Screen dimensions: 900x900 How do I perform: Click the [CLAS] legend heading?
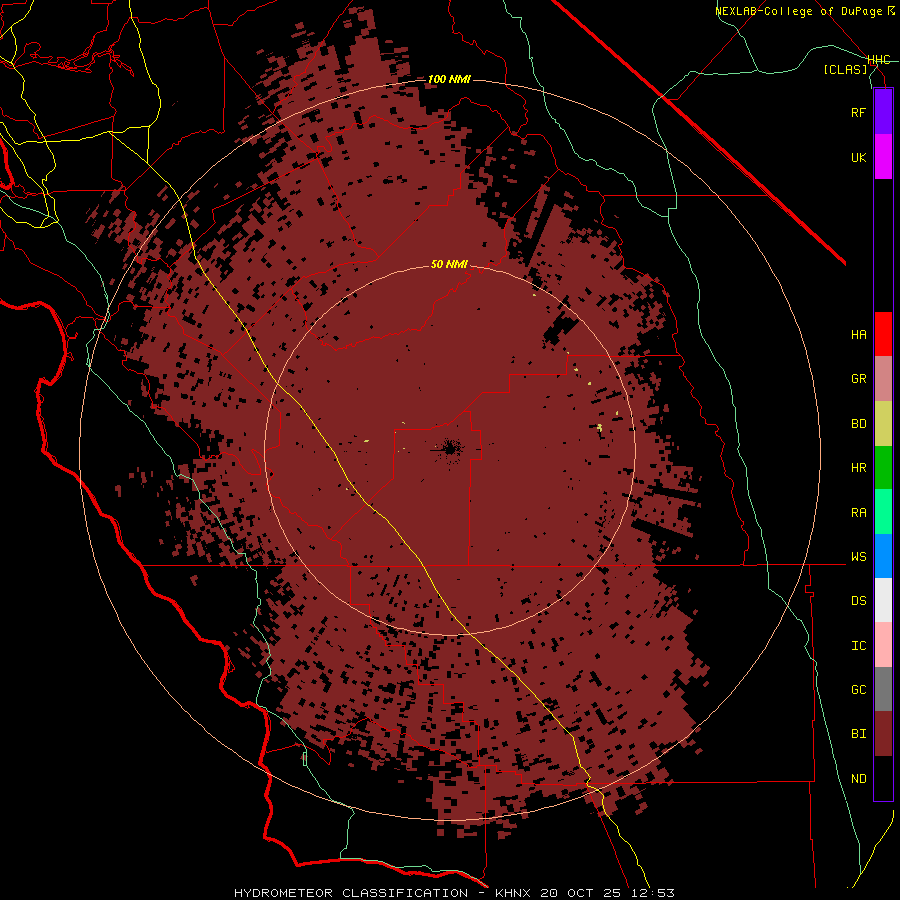coord(845,70)
